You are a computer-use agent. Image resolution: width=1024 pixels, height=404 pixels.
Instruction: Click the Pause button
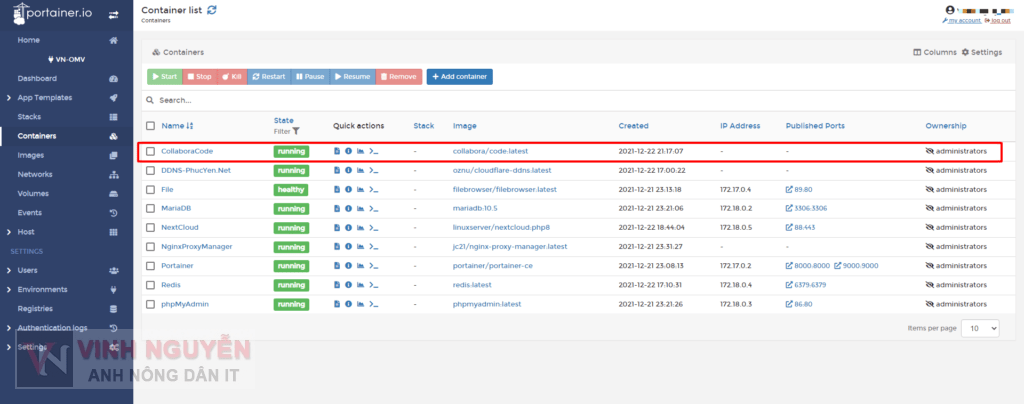[x=310, y=77]
